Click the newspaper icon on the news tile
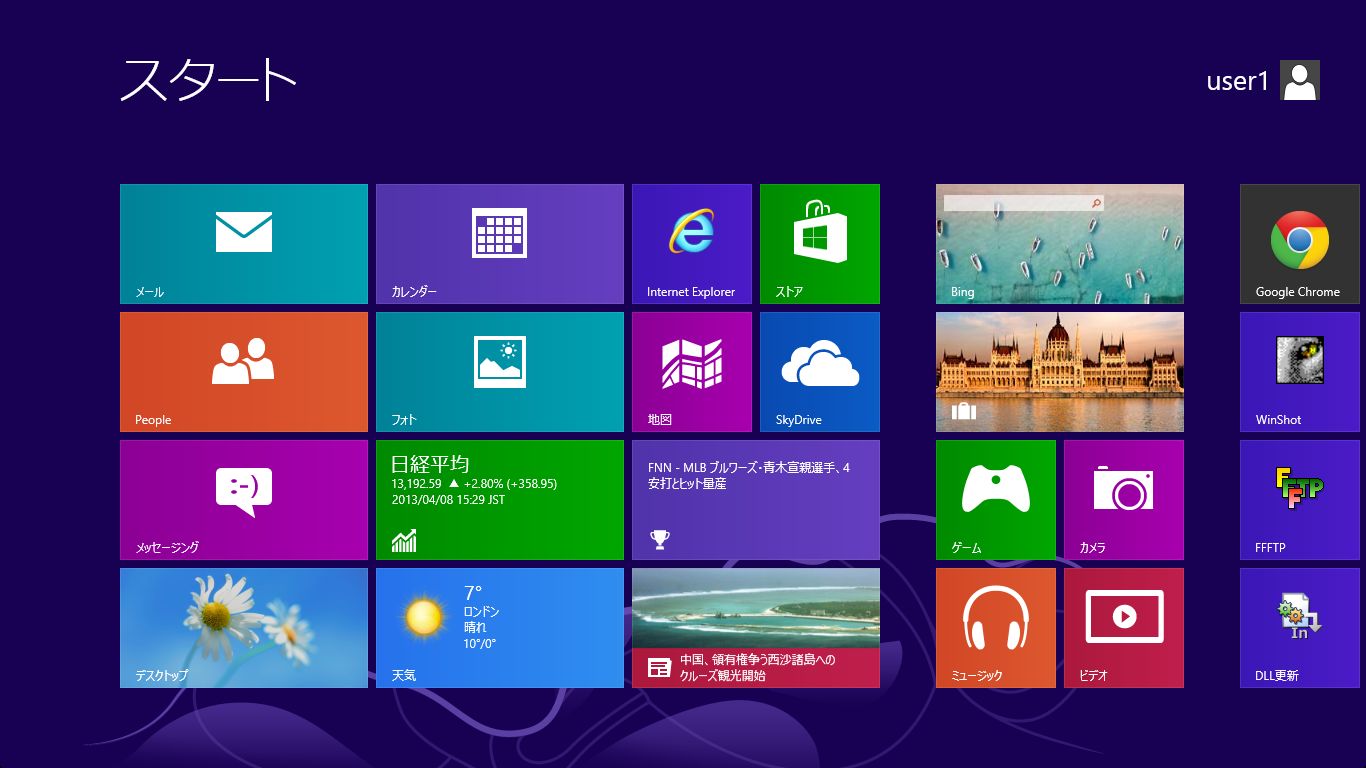 659,667
